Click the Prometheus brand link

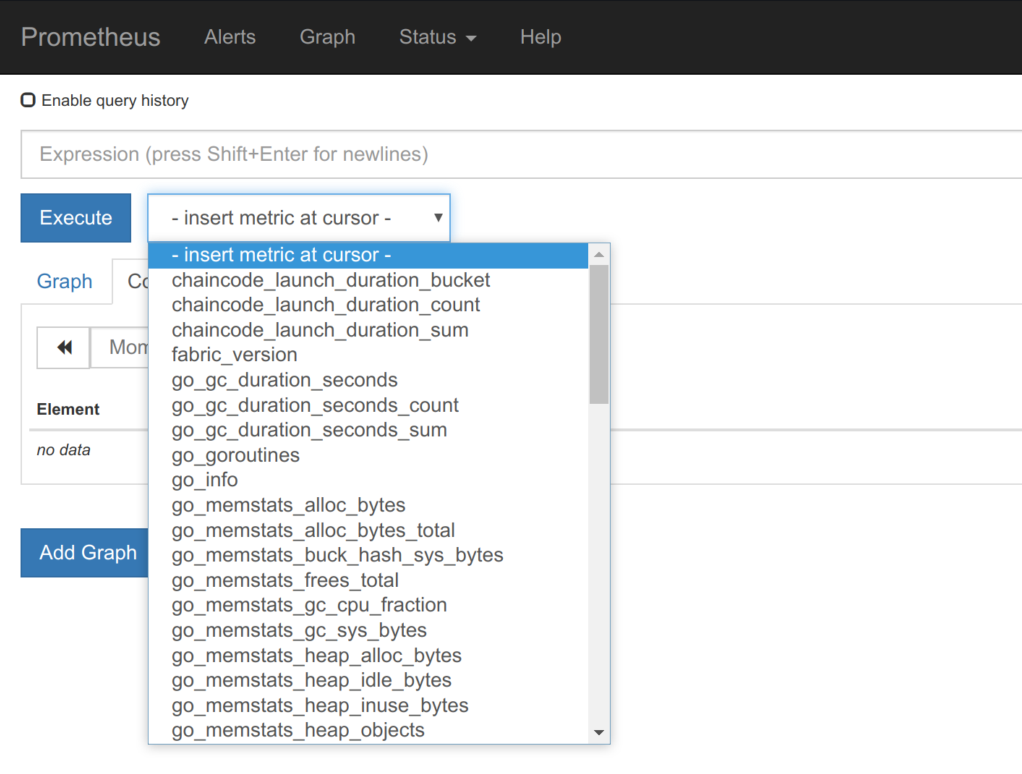(x=90, y=37)
